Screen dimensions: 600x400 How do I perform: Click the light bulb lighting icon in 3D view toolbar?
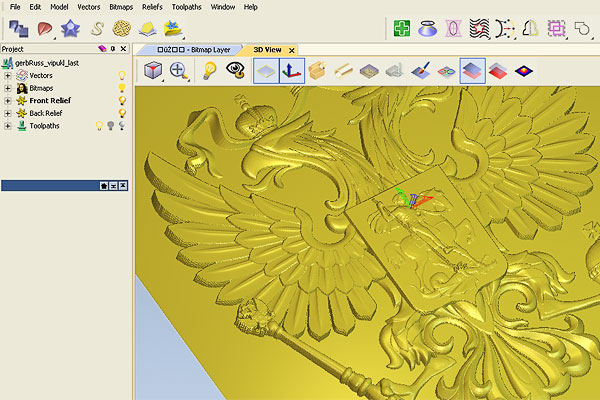(x=209, y=70)
